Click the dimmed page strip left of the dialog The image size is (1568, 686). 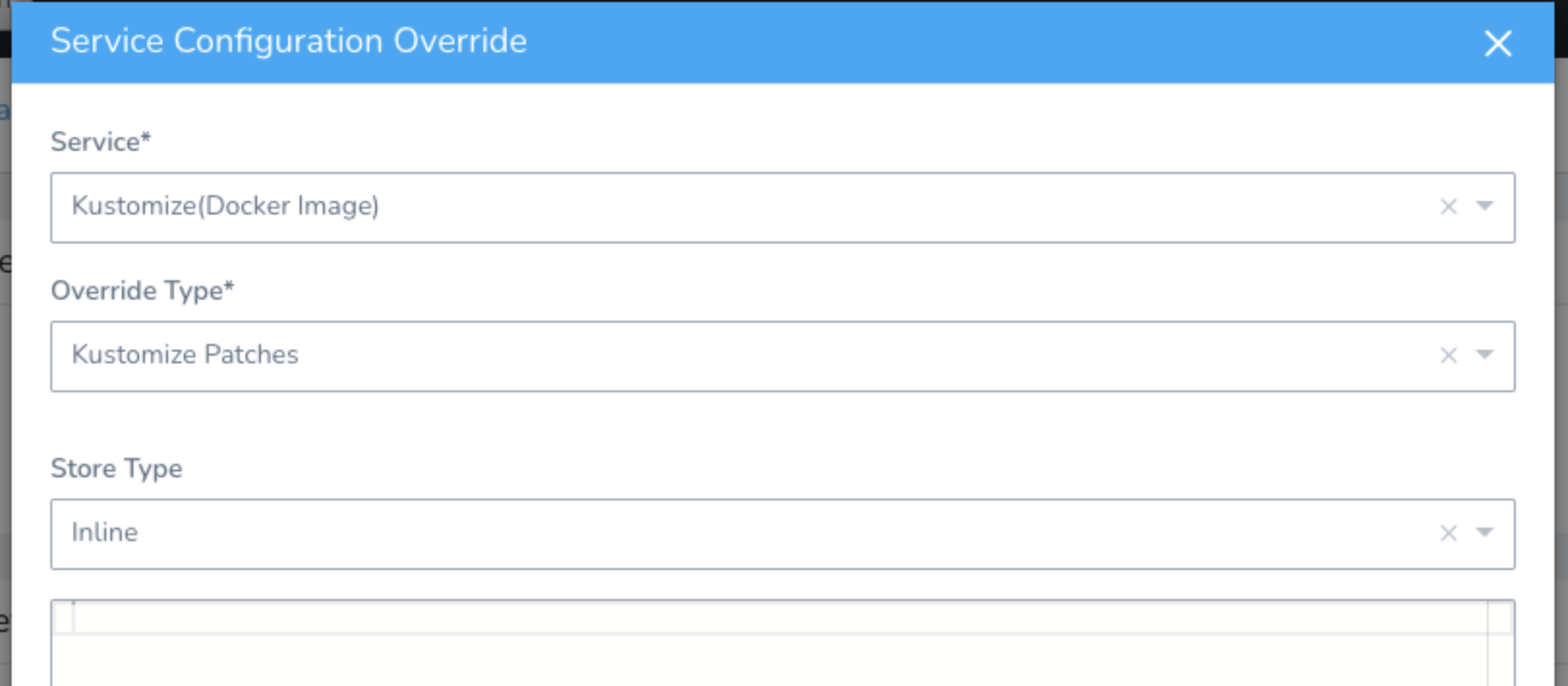(5, 386)
